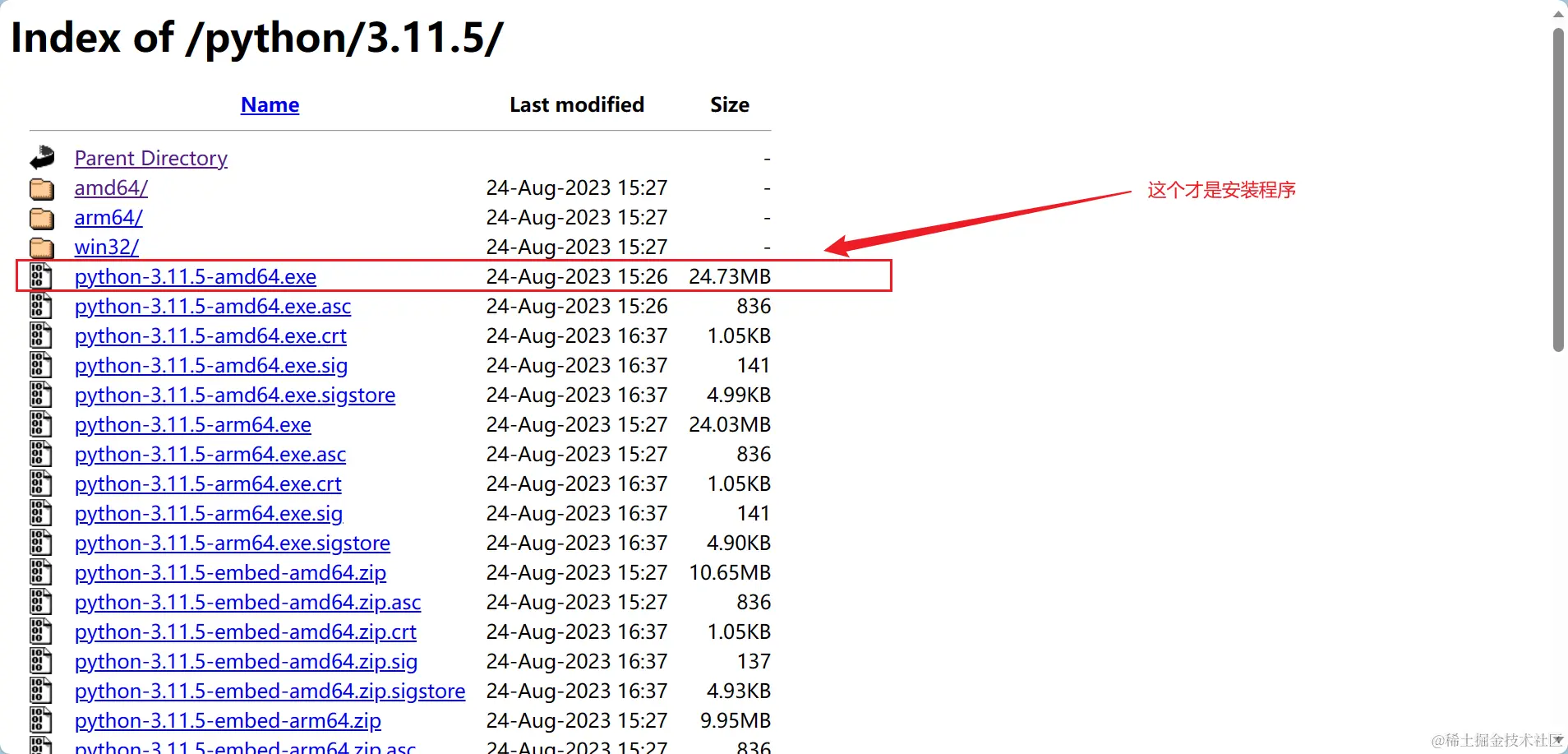Click the 24.73MB size value
The image size is (1568, 754).
[x=730, y=276]
